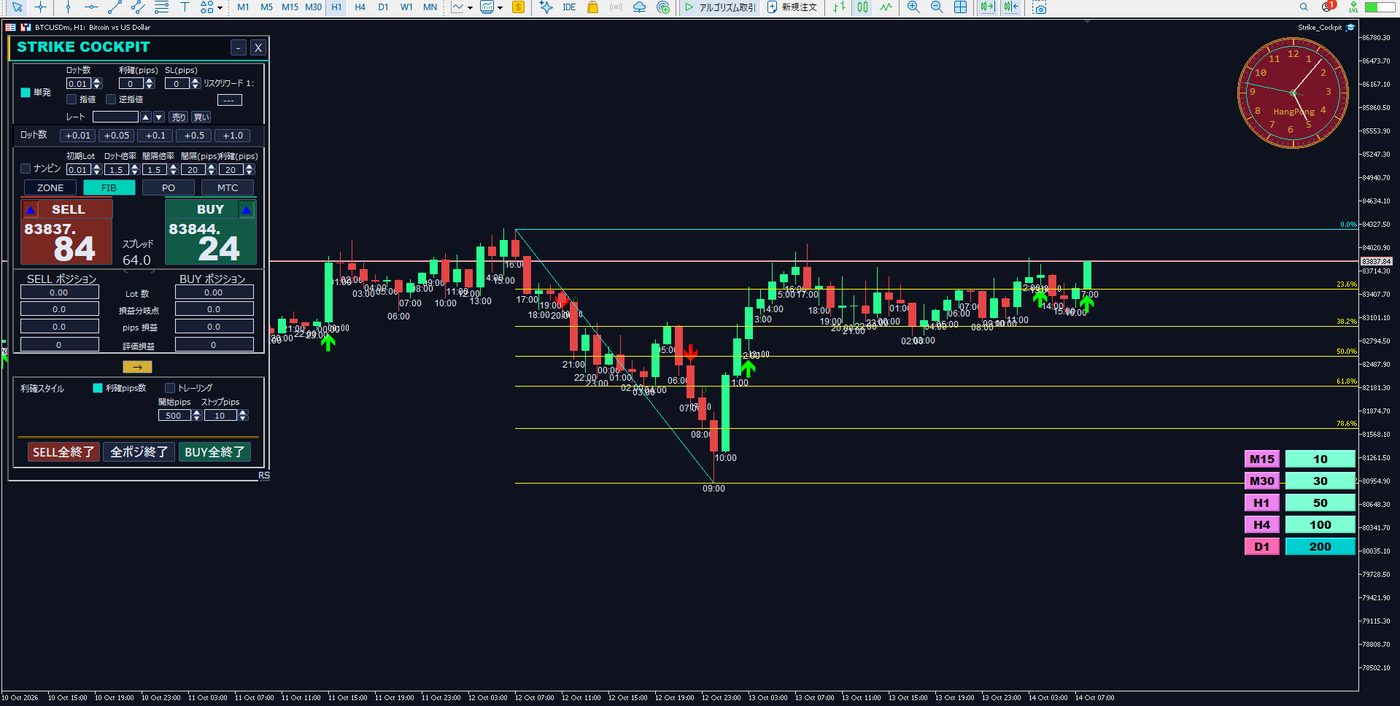Click the 開始pips 500 spinner arrows
The image size is (1400, 706).
[196, 415]
